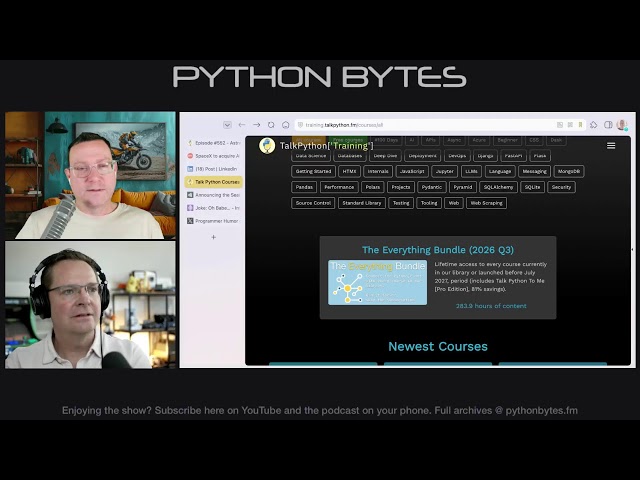Select the Getting Started tag
This screenshot has width=640, height=480.
point(313,171)
